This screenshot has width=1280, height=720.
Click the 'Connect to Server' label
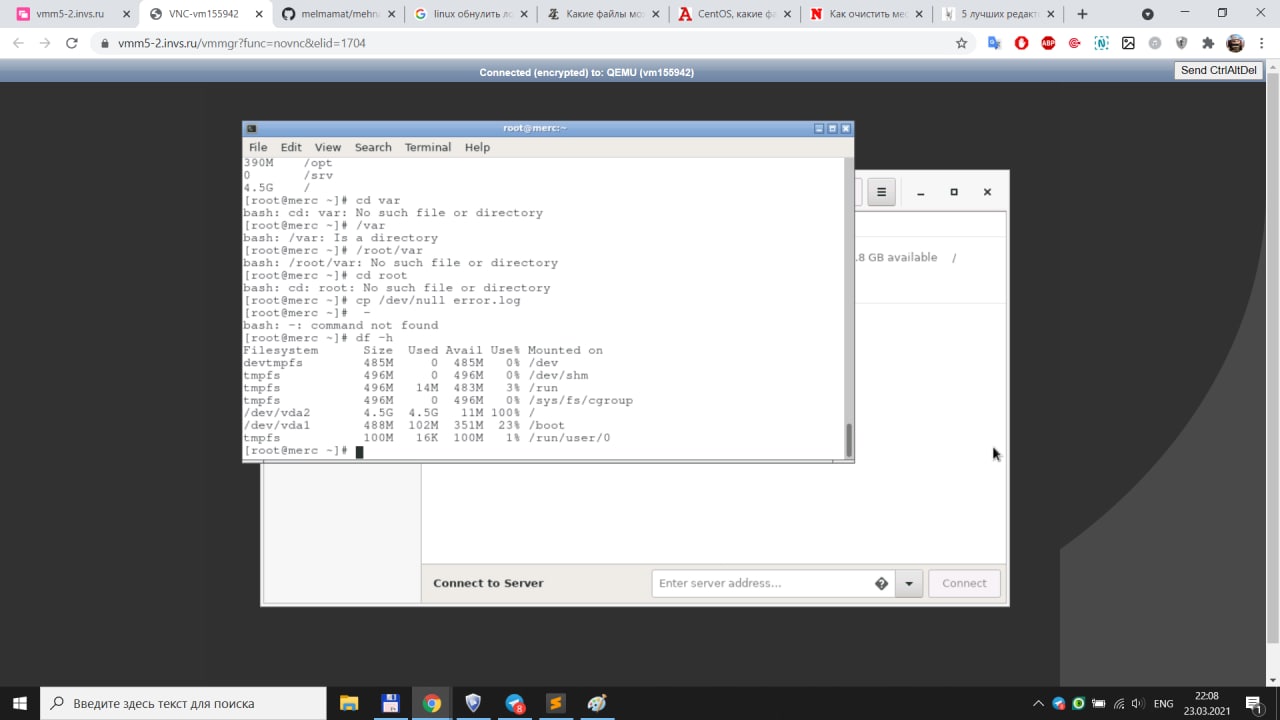tap(488, 583)
